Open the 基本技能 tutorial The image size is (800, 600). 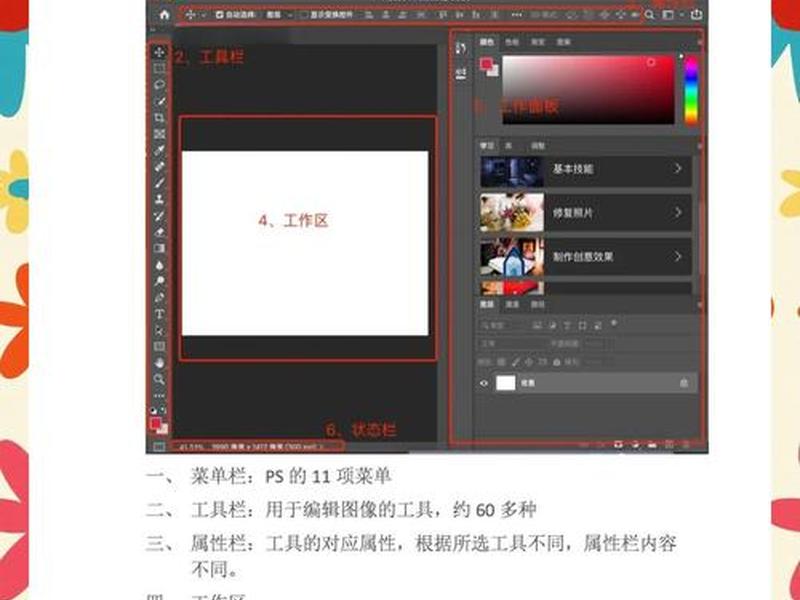pyautogui.click(x=586, y=169)
